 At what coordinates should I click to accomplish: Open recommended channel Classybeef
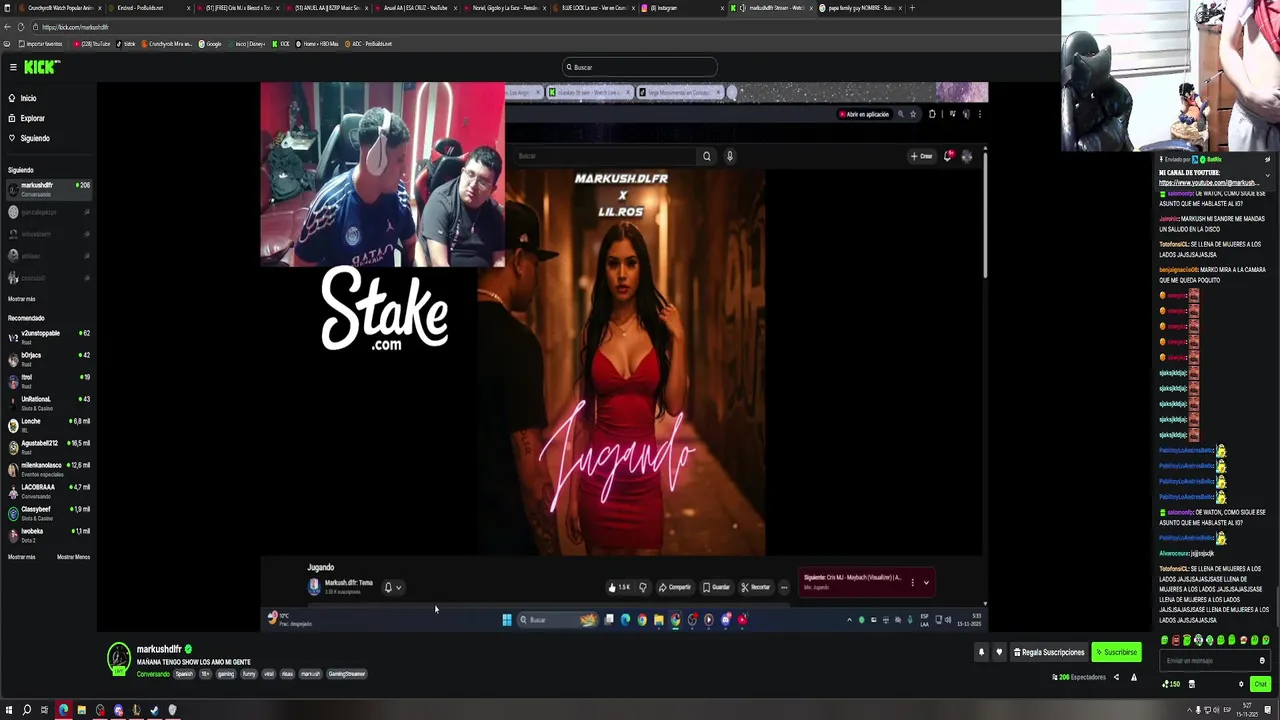coord(49,512)
